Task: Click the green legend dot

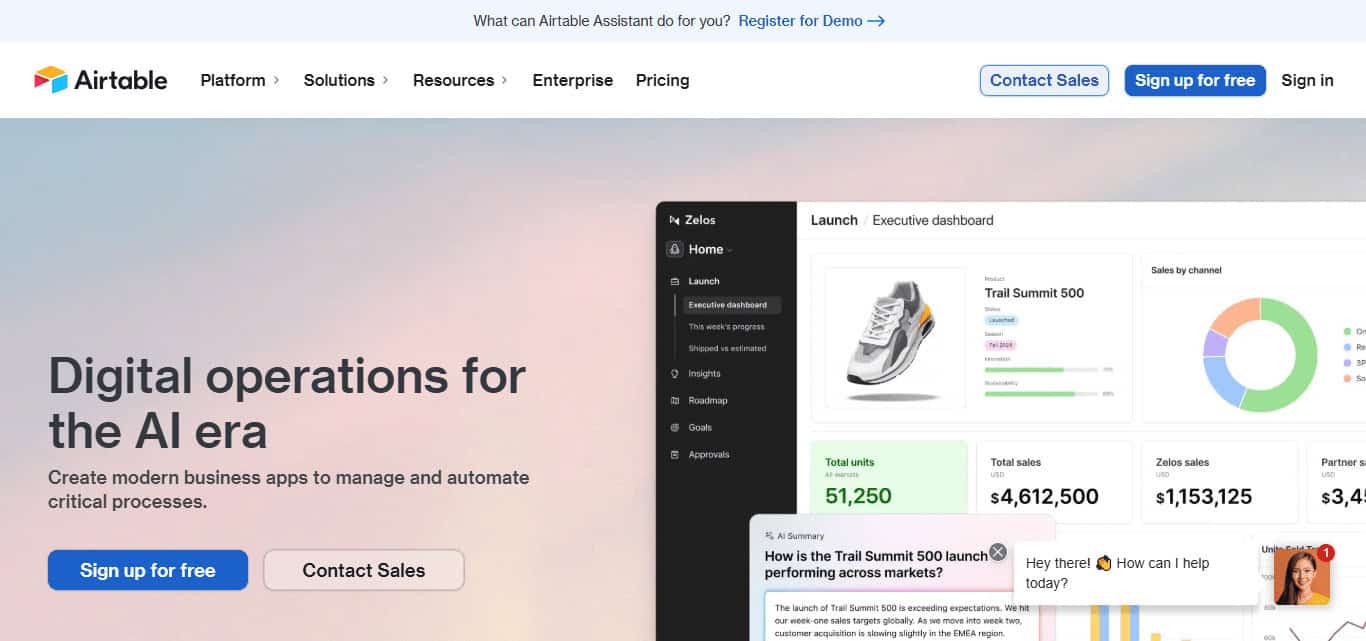Action: pos(1347,332)
